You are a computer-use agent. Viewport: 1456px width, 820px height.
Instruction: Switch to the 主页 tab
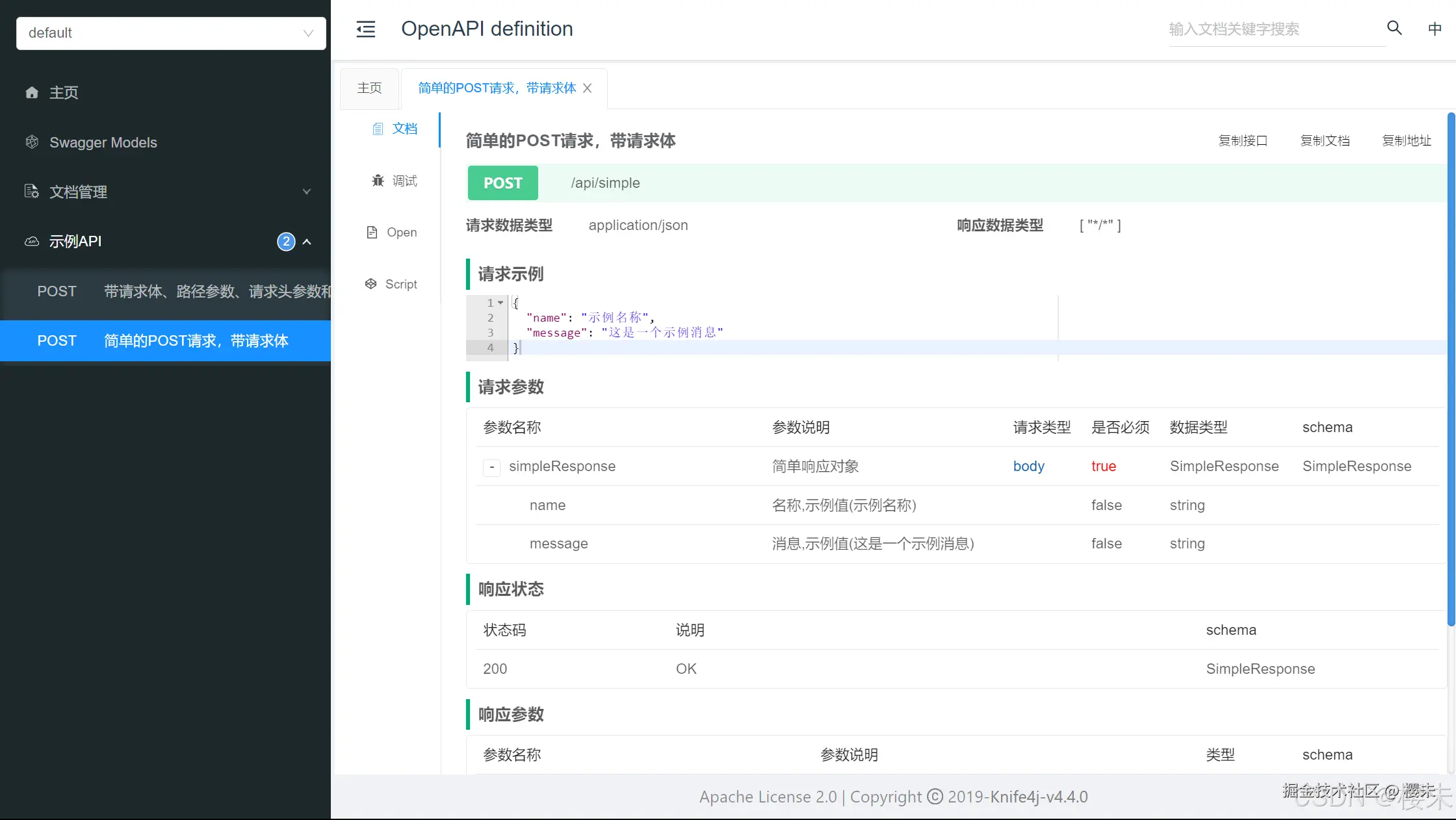tap(369, 88)
